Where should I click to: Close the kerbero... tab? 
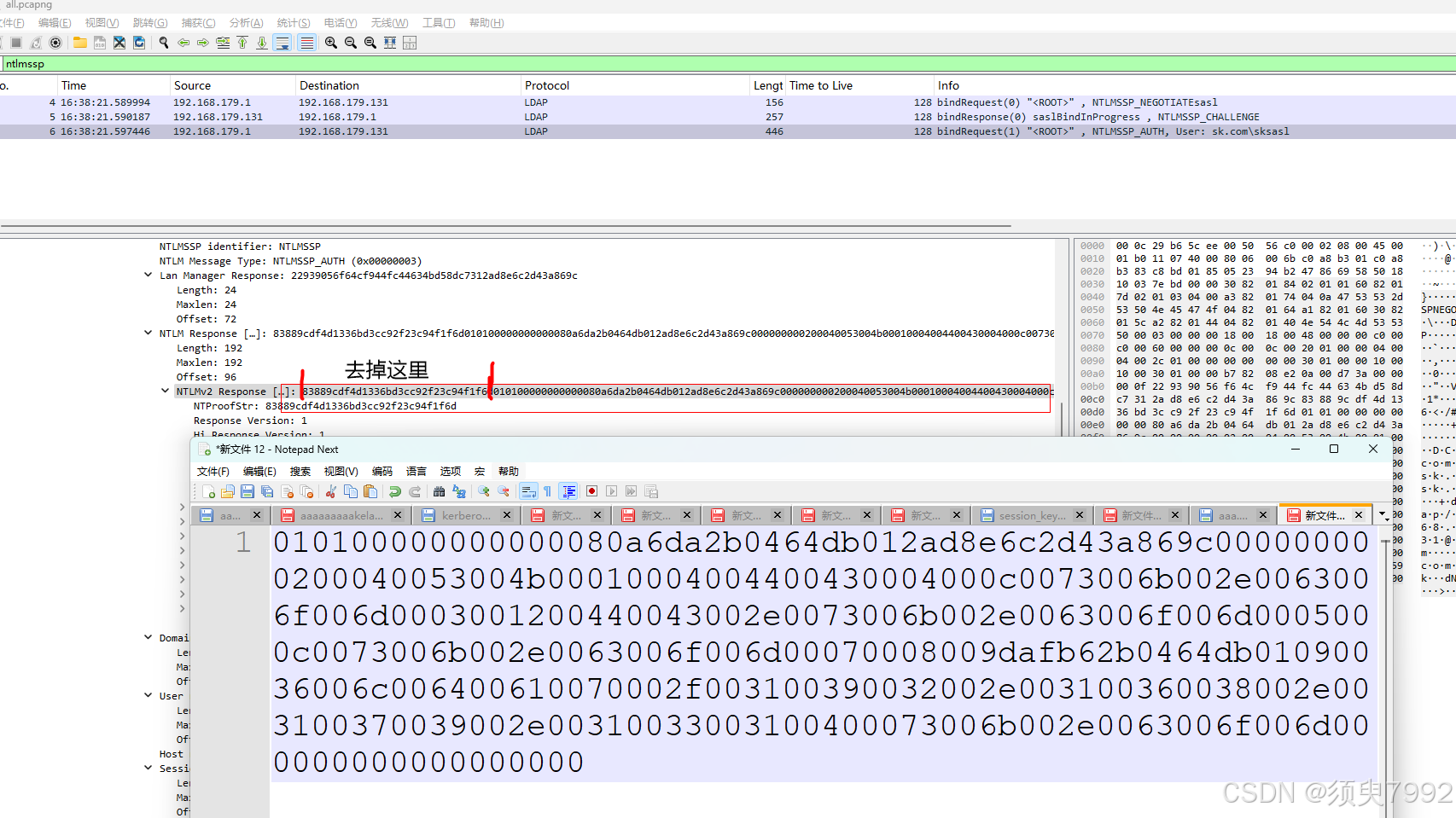pyautogui.click(x=507, y=515)
